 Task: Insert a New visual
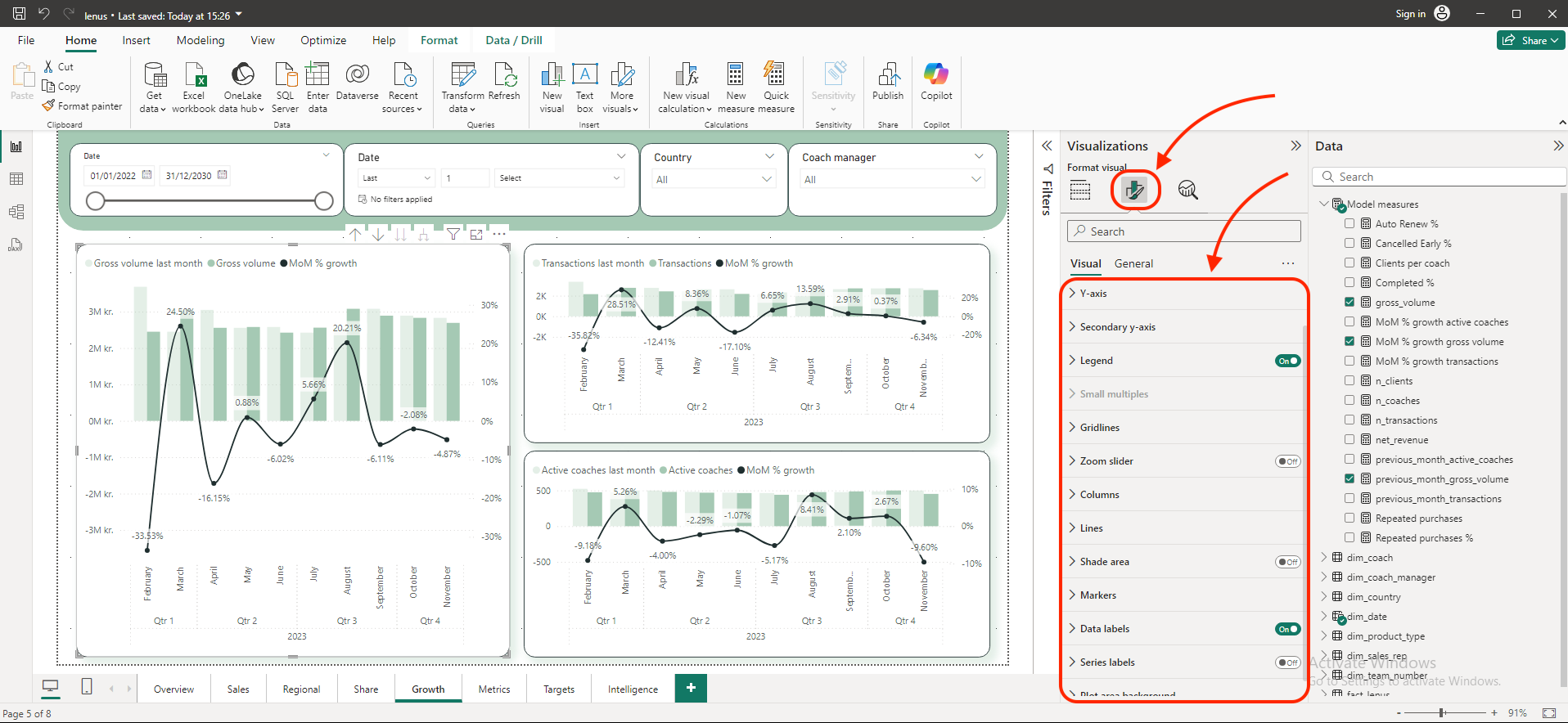point(552,88)
